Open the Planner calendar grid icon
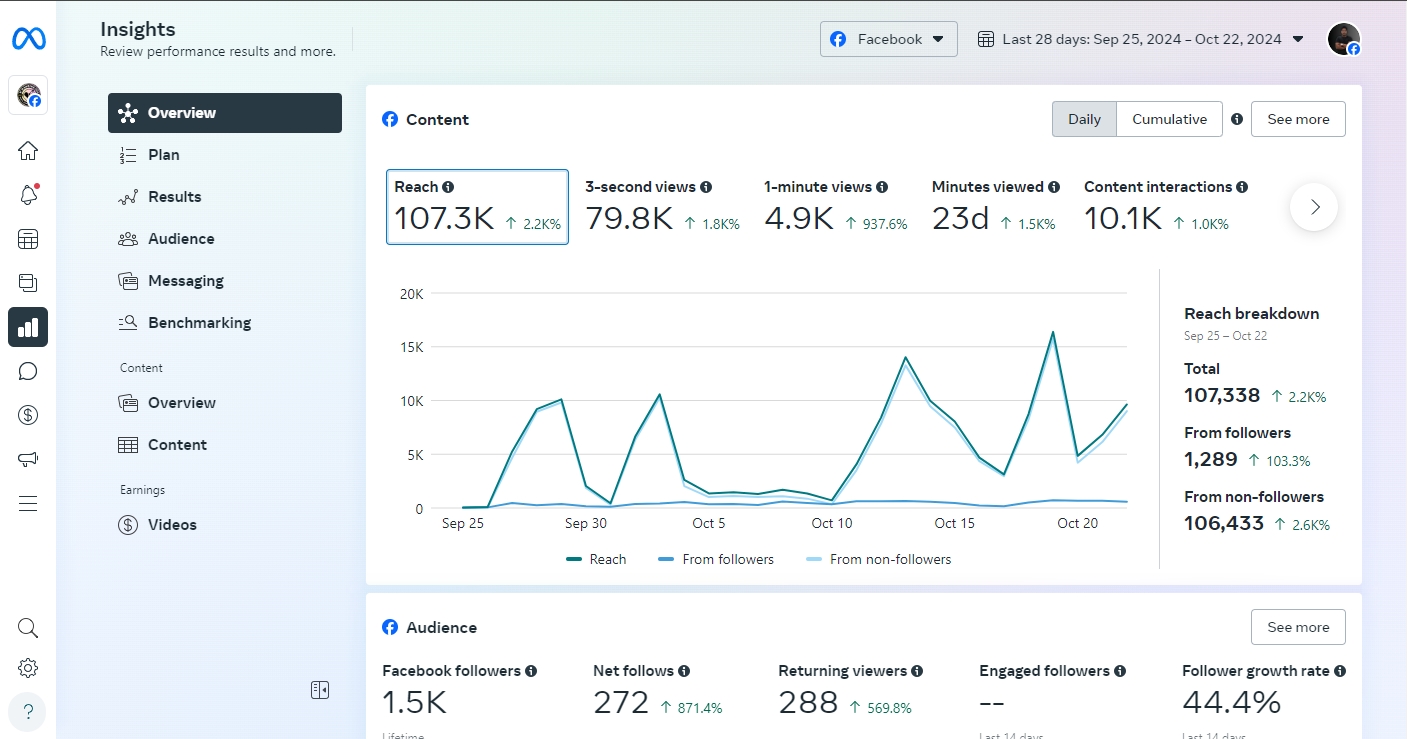This screenshot has height=739, width=1407. (x=28, y=239)
